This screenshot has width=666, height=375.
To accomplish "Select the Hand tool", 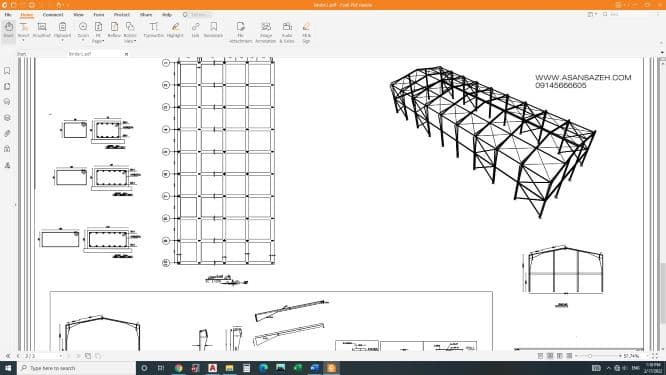I will point(8,30).
